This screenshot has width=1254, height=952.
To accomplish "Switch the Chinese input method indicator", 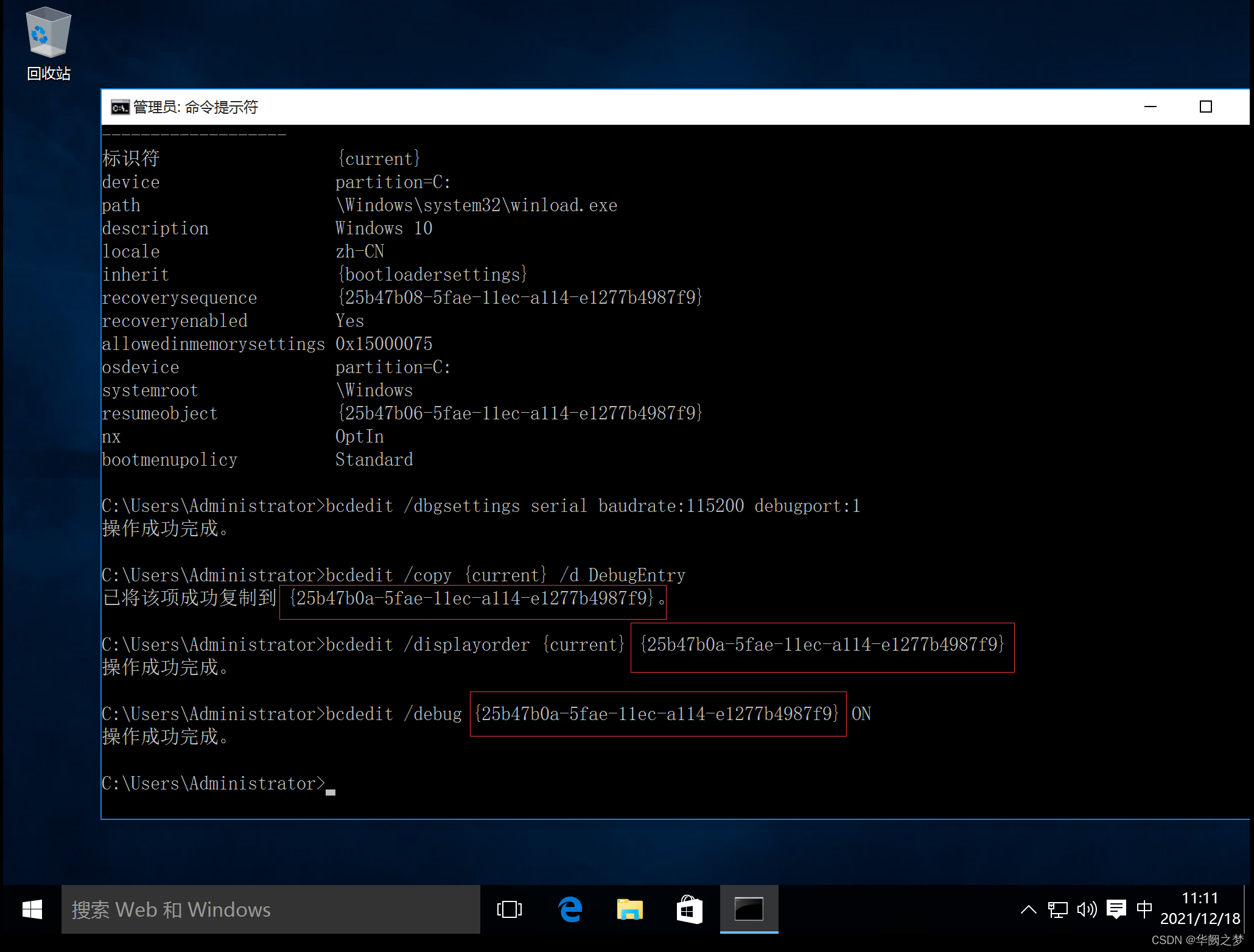I will [x=1144, y=909].
